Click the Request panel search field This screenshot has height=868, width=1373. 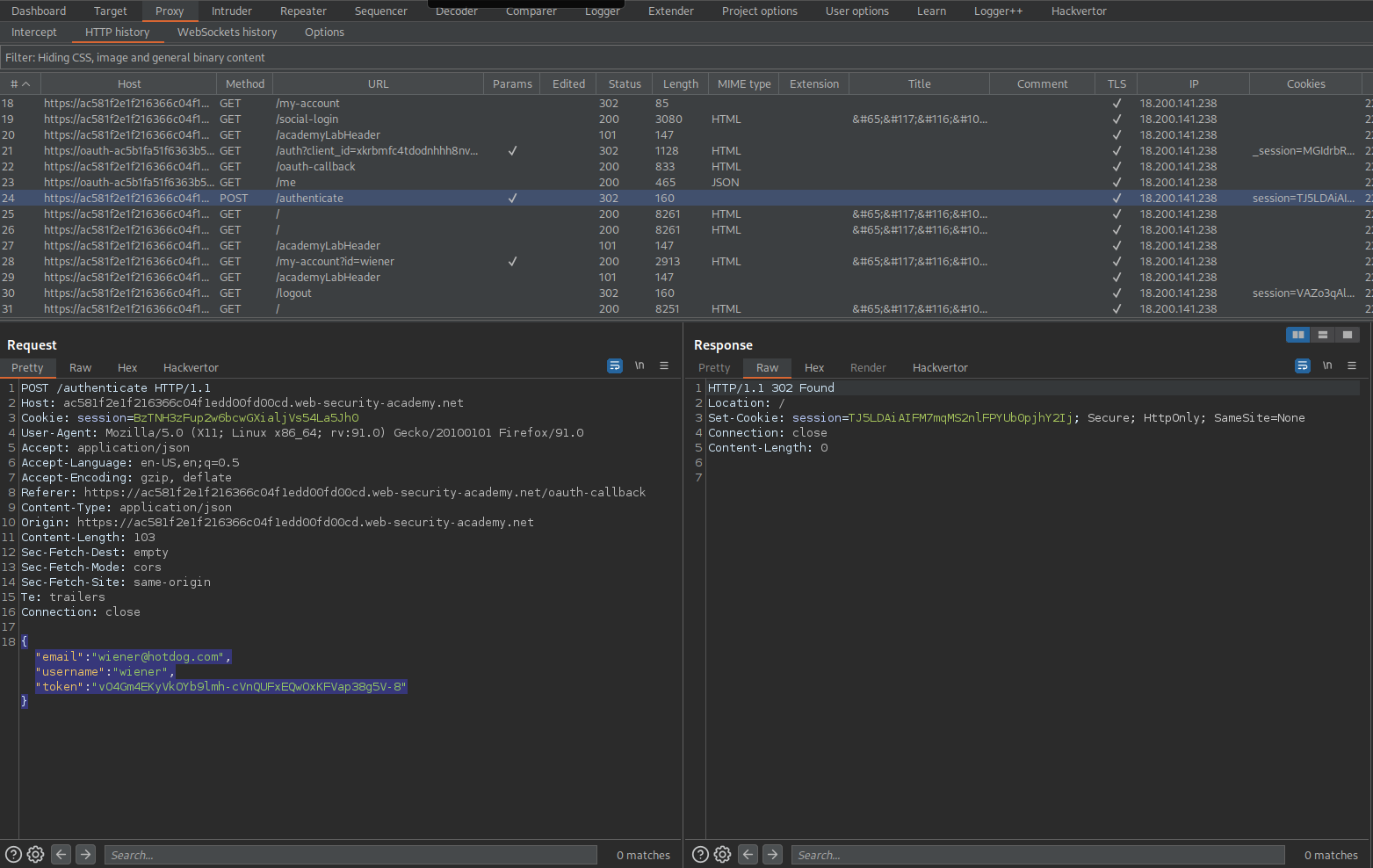[350, 855]
